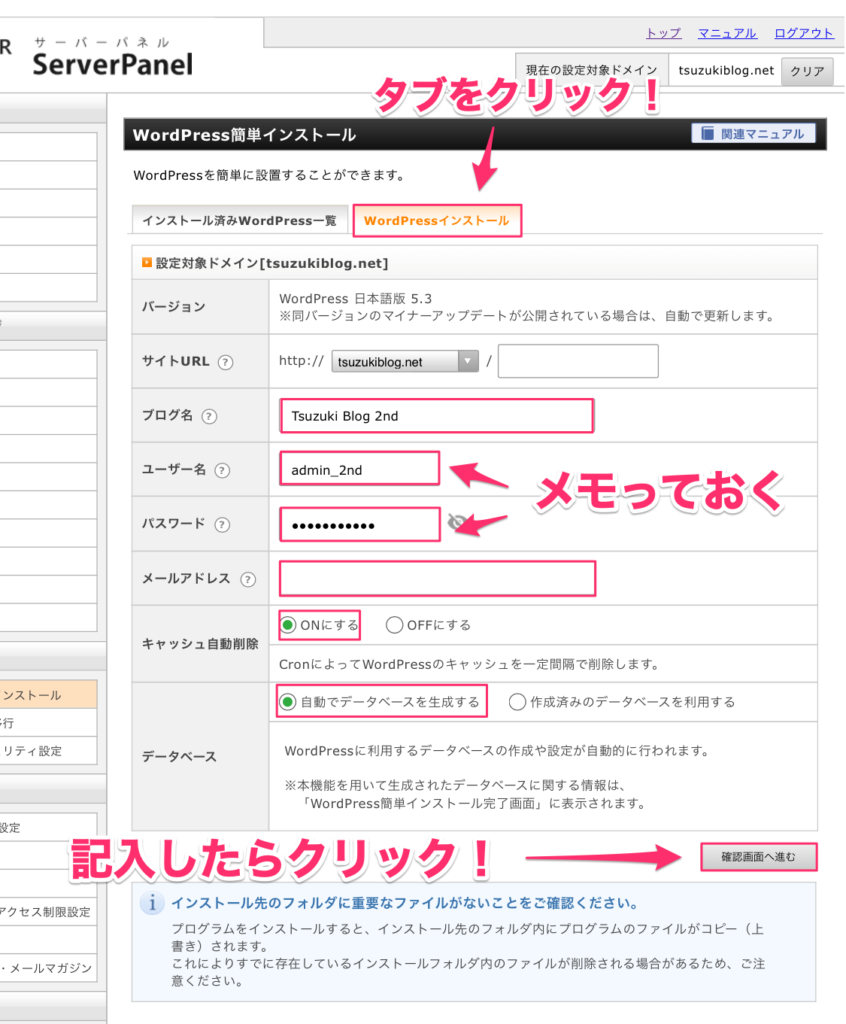Focus the username field admin_2nd

[x=360, y=470]
